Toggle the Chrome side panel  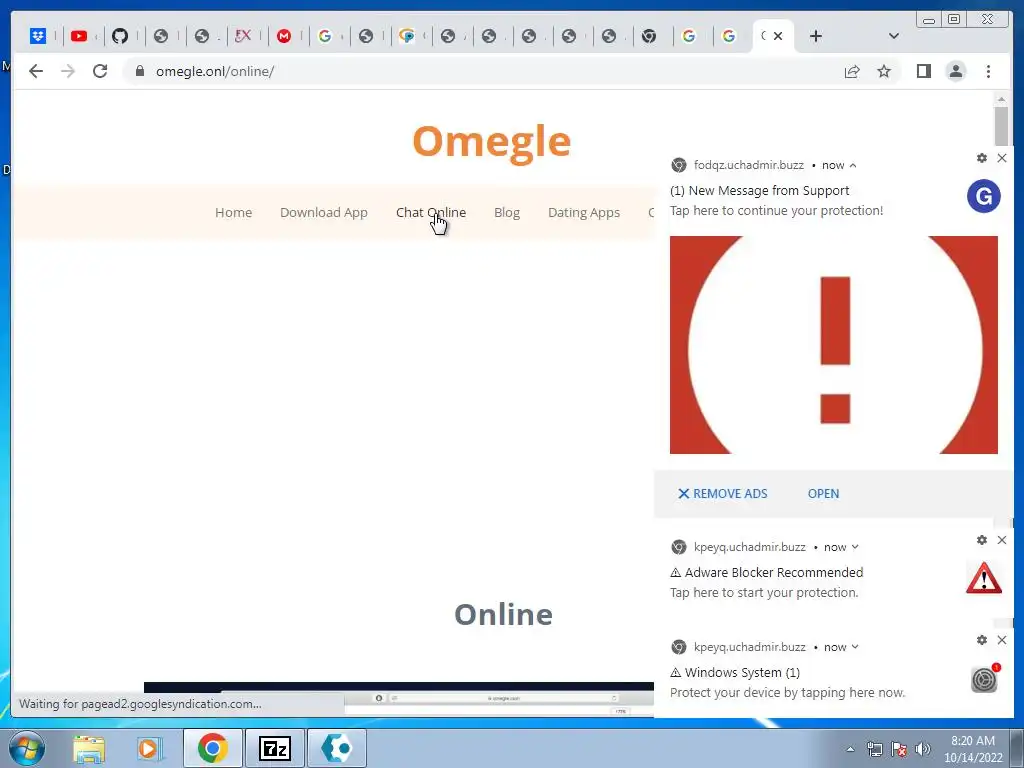tap(923, 71)
